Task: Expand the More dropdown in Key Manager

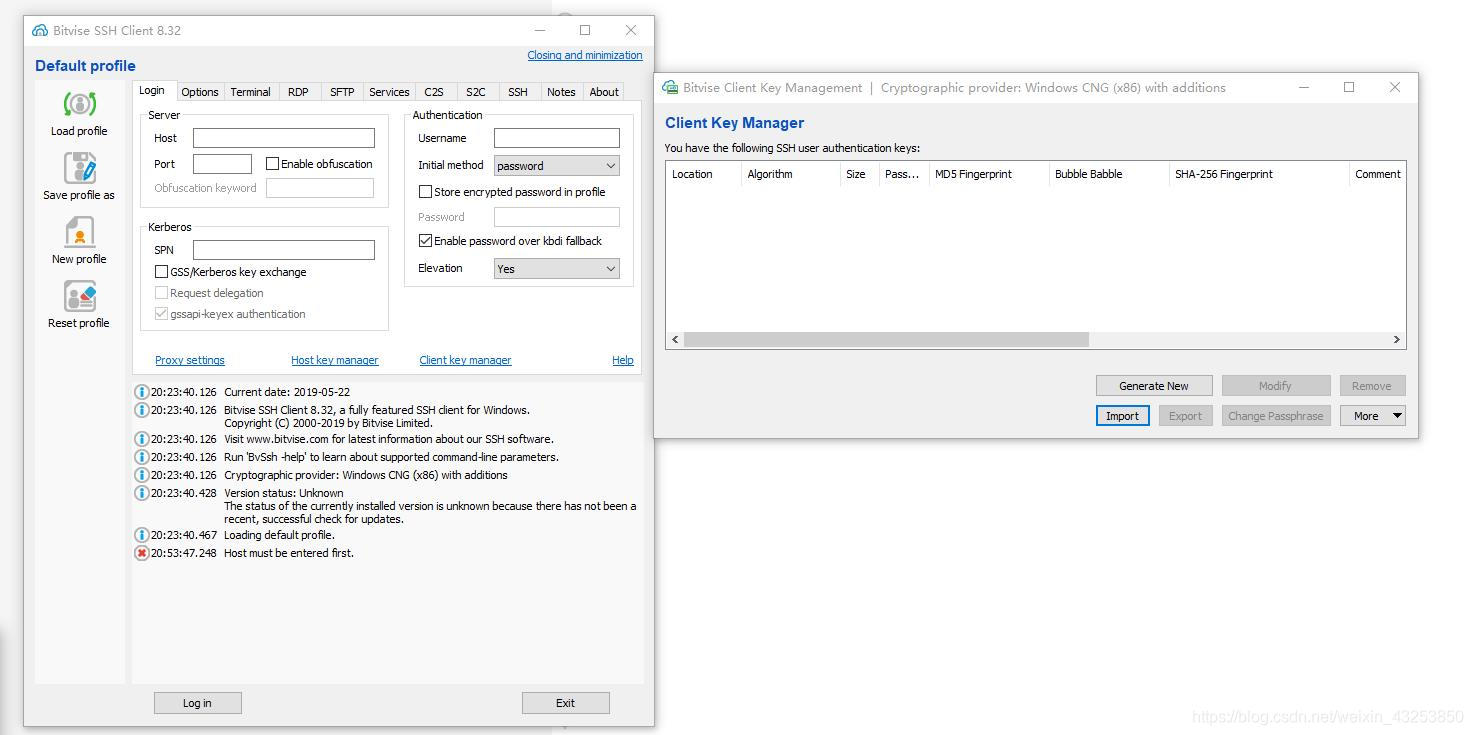Action: click(x=1373, y=415)
